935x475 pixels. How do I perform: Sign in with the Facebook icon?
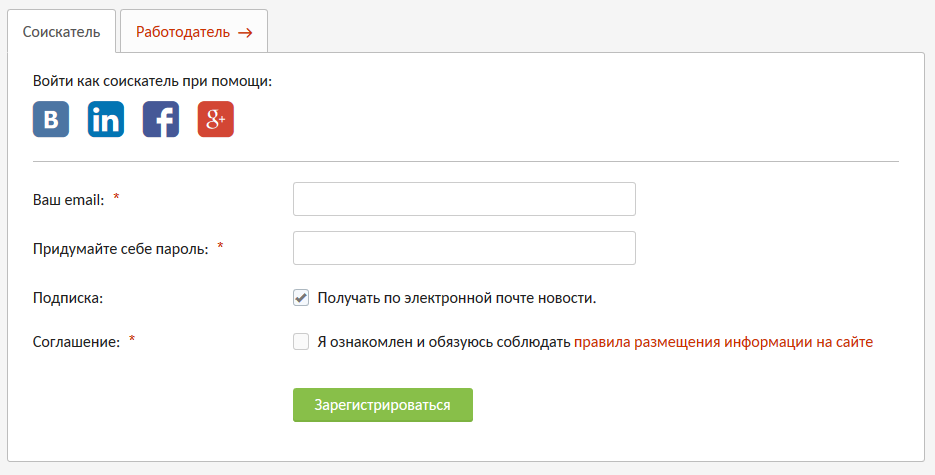pos(161,120)
